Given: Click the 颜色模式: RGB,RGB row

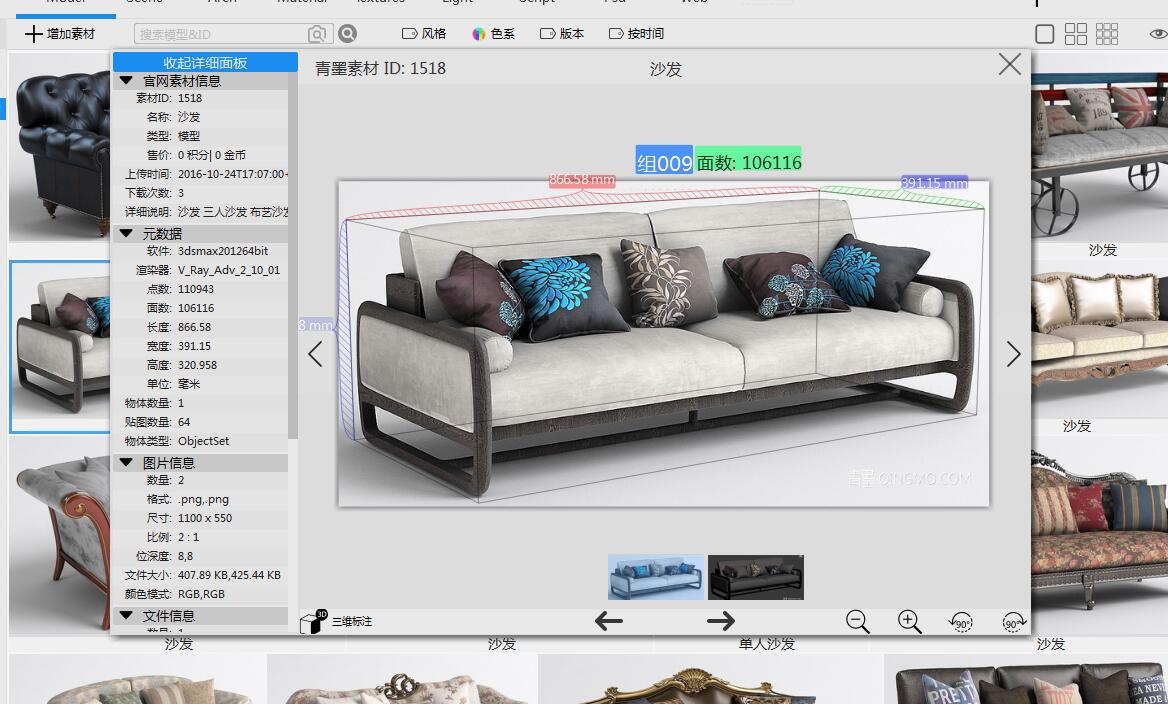Looking at the screenshot, I should point(200,594).
